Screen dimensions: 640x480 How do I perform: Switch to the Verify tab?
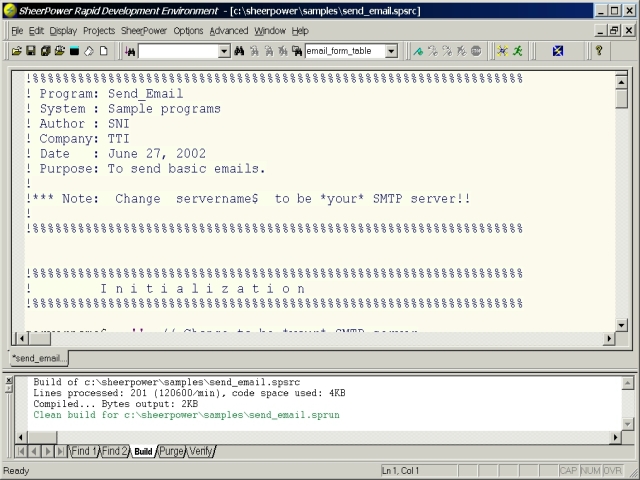[x=201, y=451]
